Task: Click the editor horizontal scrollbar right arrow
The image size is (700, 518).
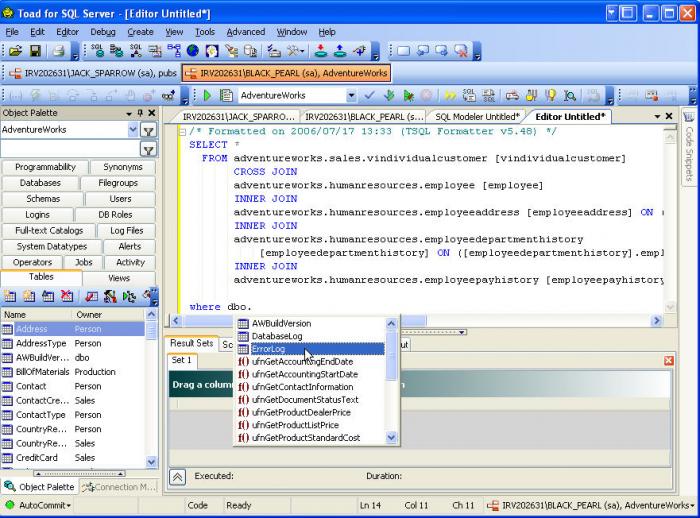Action: click(657, 321)
